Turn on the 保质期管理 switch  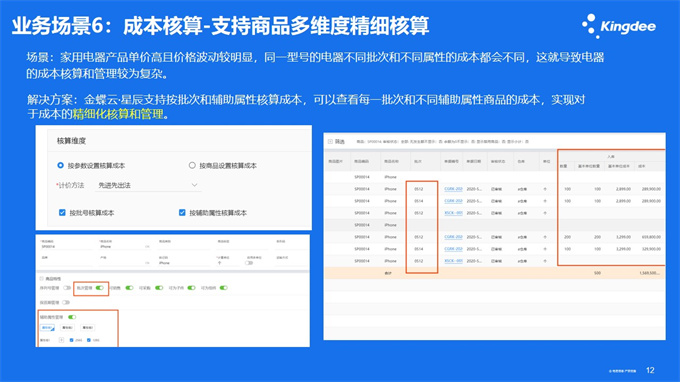(x=65, y=302)
